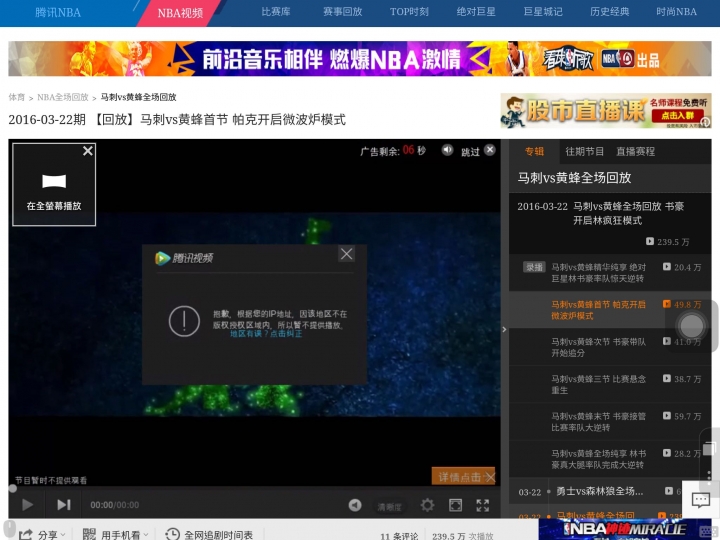Screen dimensions: 720x540
Task: Click play count icon beside 239.5 万
Action: point(650,241)
